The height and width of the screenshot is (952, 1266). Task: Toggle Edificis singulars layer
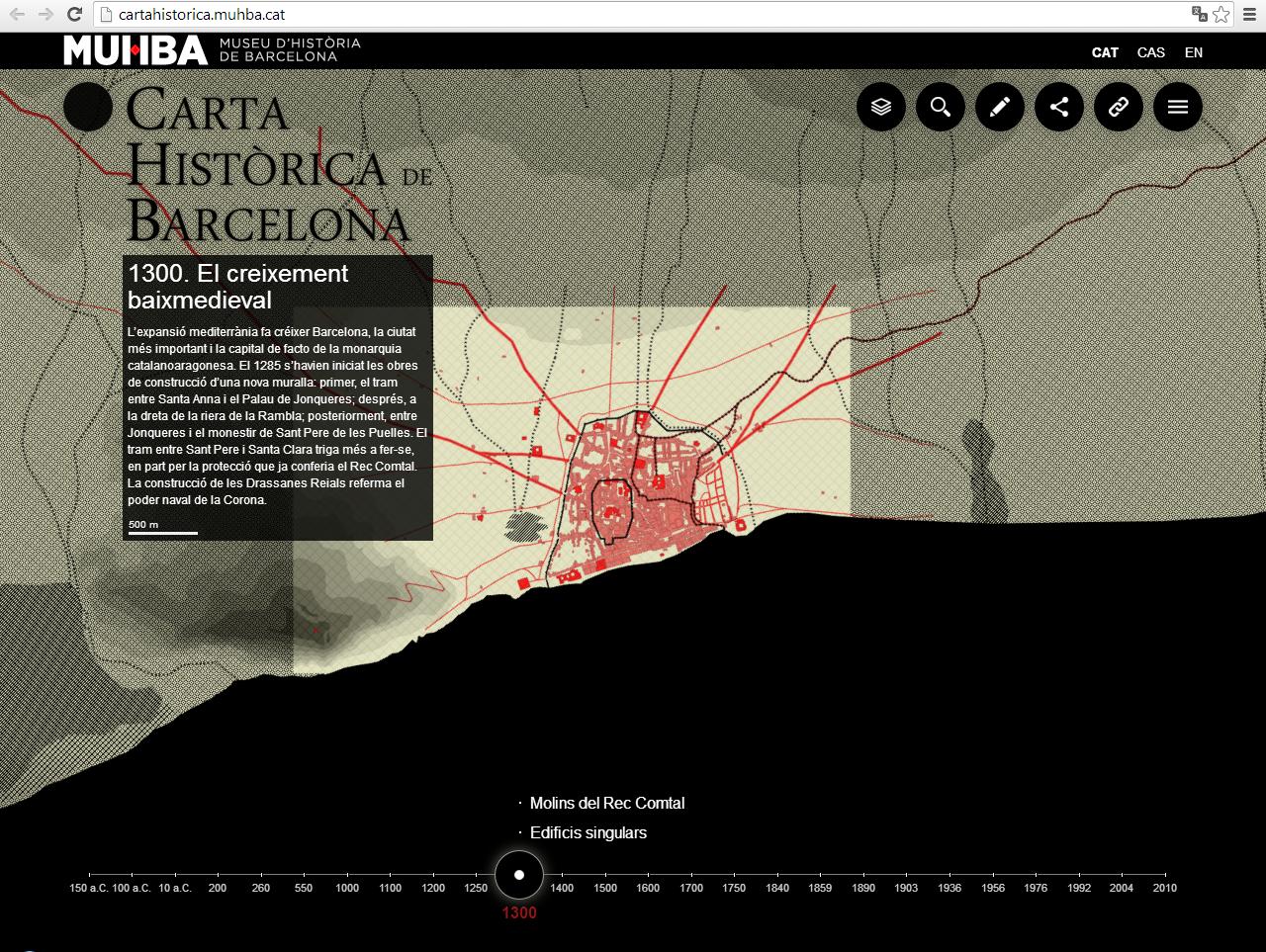tap(588, 832)
